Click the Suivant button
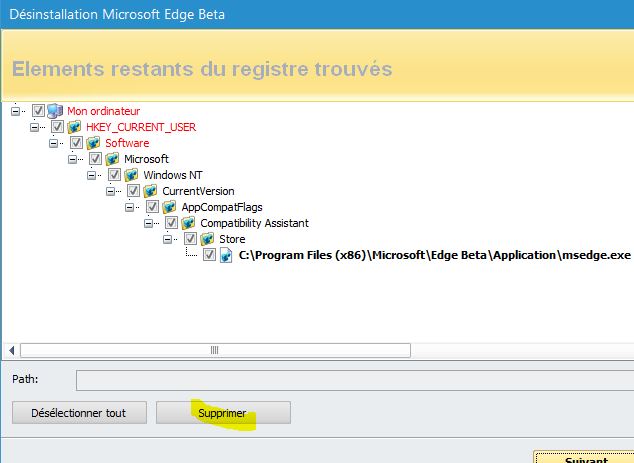The height and width of the screenshot is (463, 634). (585, 457)
